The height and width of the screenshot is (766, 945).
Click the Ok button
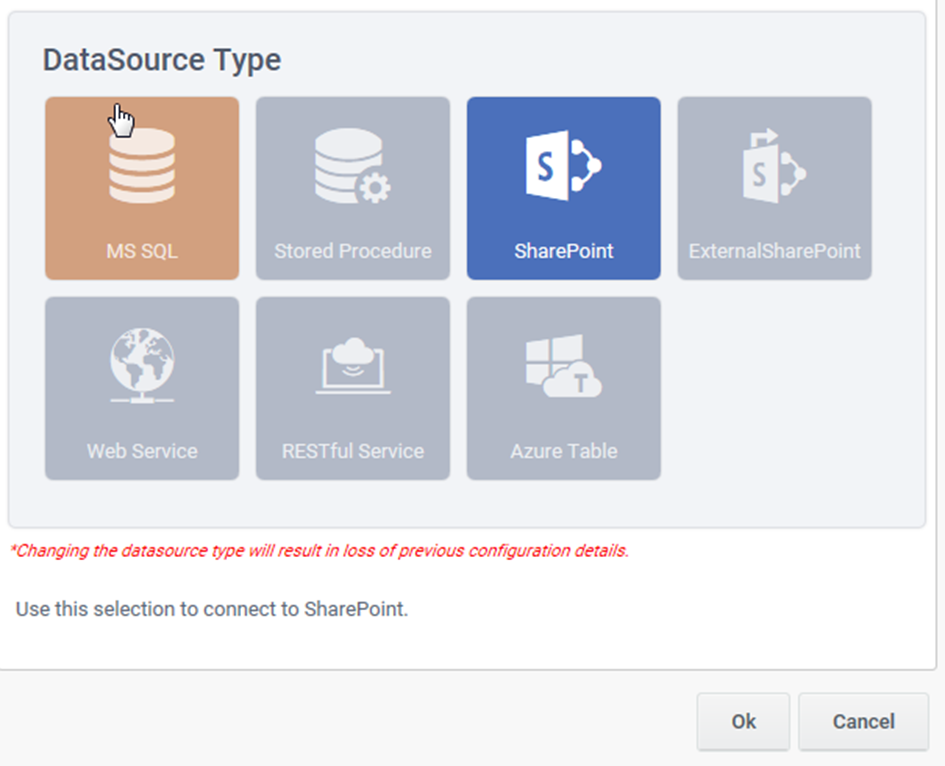[742, 721]
